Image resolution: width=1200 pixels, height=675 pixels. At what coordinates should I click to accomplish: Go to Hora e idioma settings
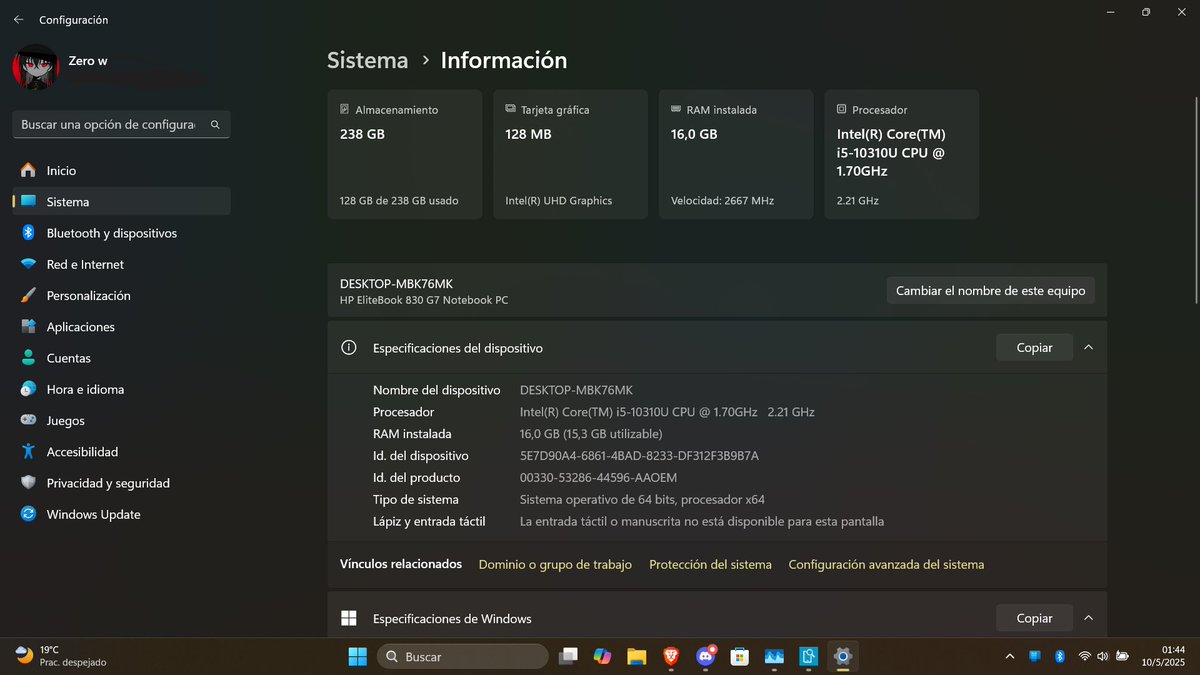(121, 389)
